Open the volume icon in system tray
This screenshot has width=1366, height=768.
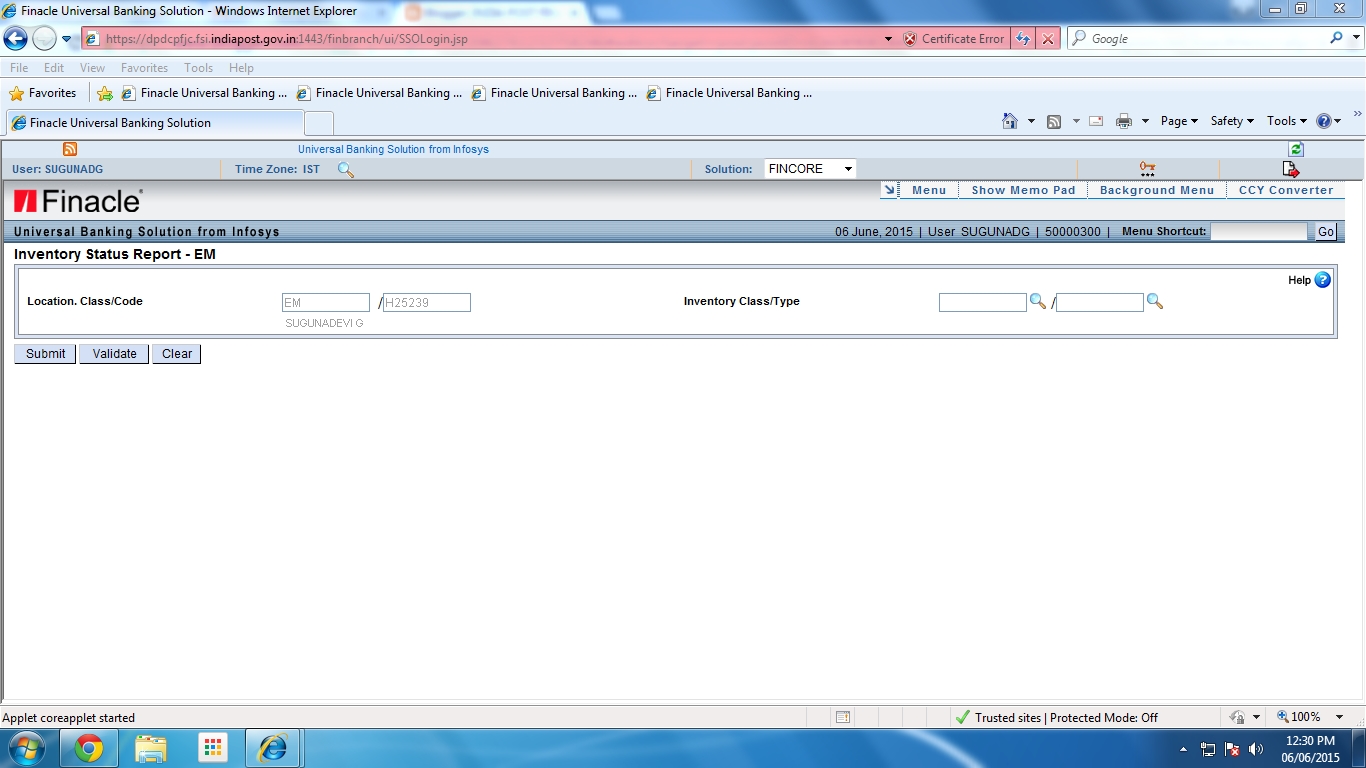pos(1257,747)
